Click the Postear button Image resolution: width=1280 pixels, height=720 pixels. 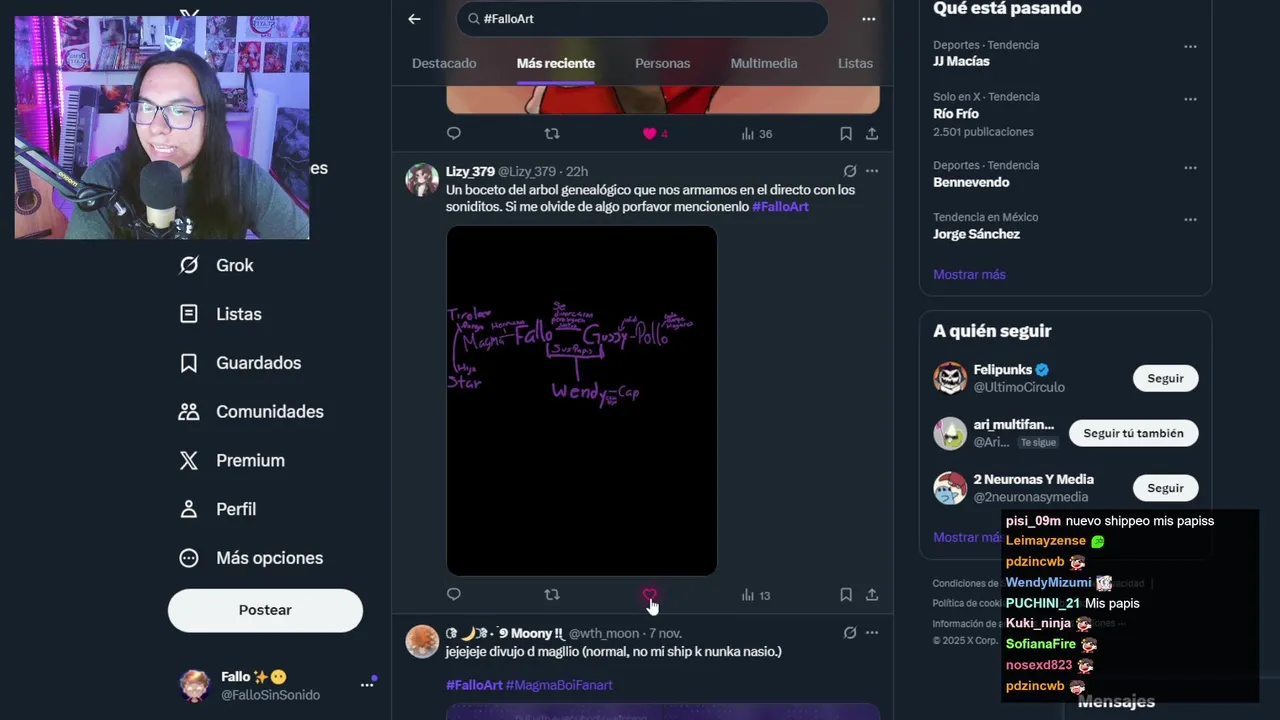pos(265,610)
